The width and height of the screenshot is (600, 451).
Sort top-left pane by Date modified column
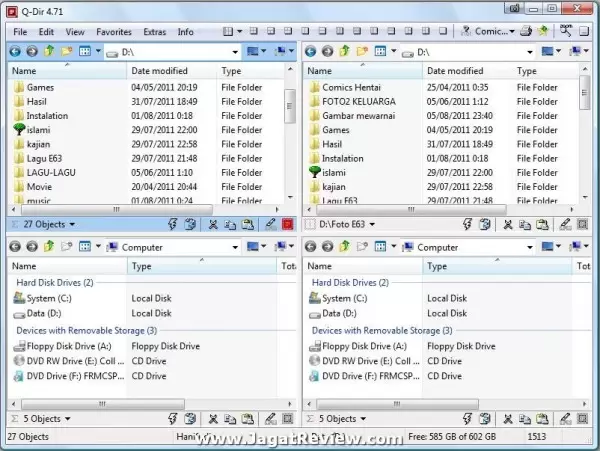click(x=158, y=71)
